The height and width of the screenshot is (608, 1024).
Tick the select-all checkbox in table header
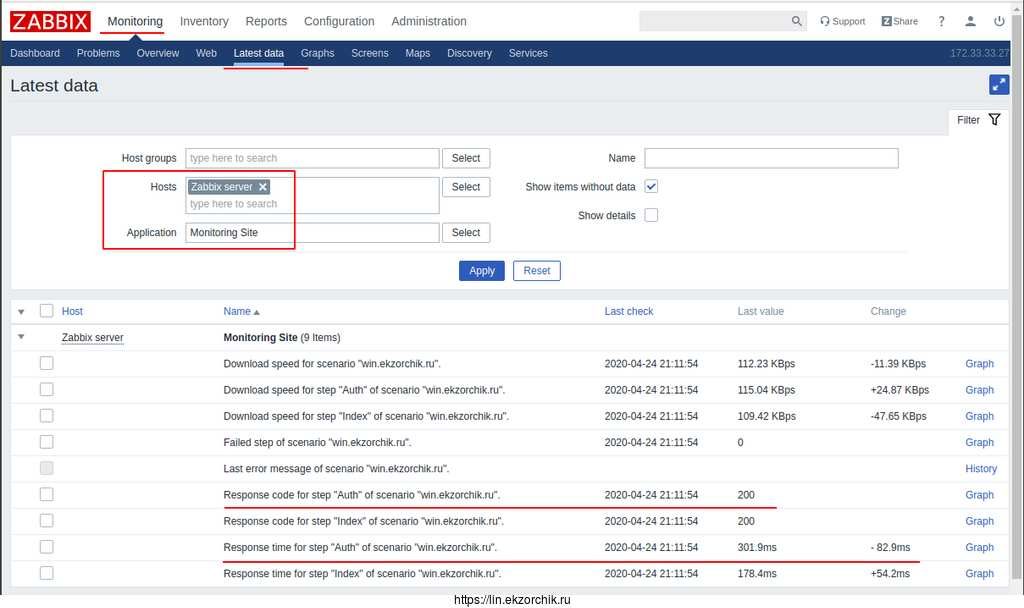tap(46, 311)
